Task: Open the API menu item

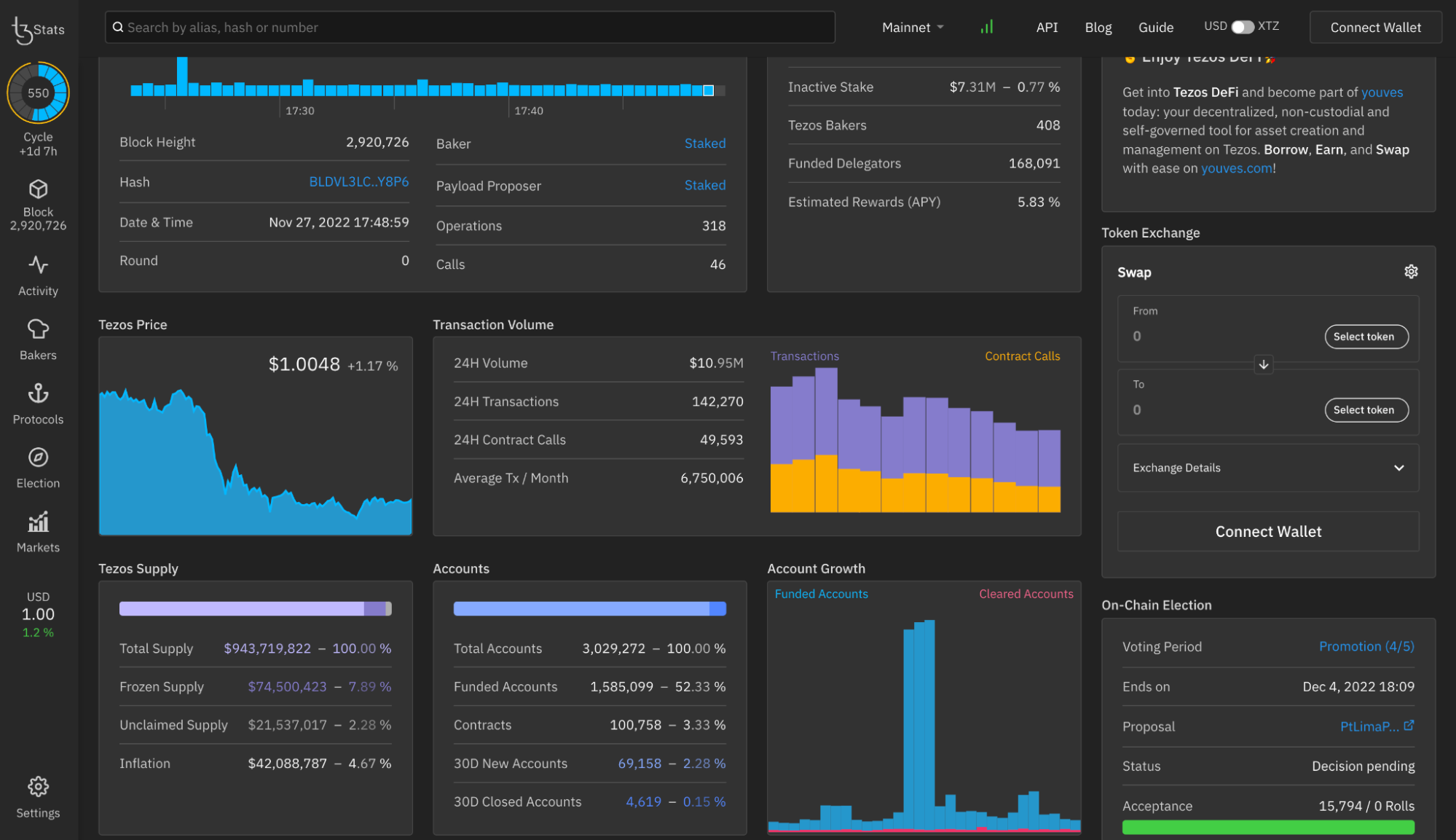Action: tap(1047, 28)
